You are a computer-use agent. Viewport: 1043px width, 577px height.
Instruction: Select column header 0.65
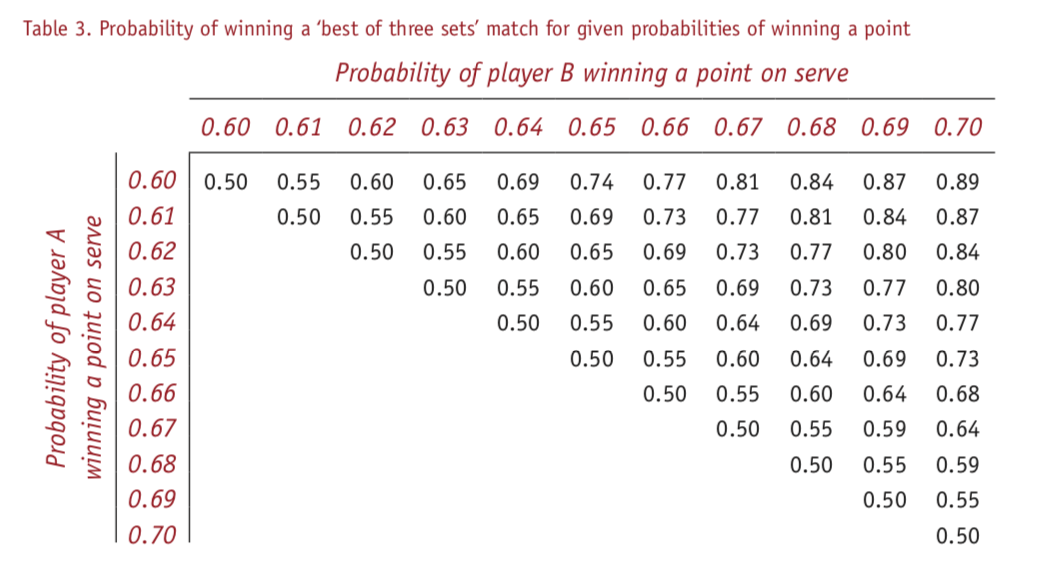point(591,126)
